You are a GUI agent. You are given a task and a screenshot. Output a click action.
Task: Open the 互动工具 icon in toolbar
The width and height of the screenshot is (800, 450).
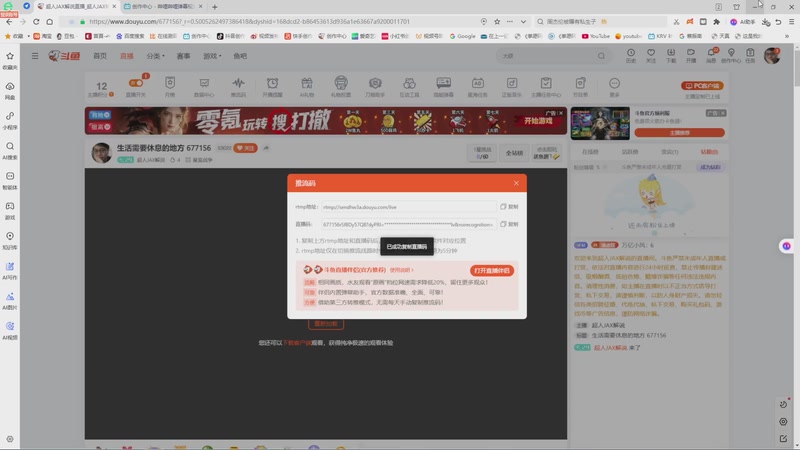click(409, 87)
